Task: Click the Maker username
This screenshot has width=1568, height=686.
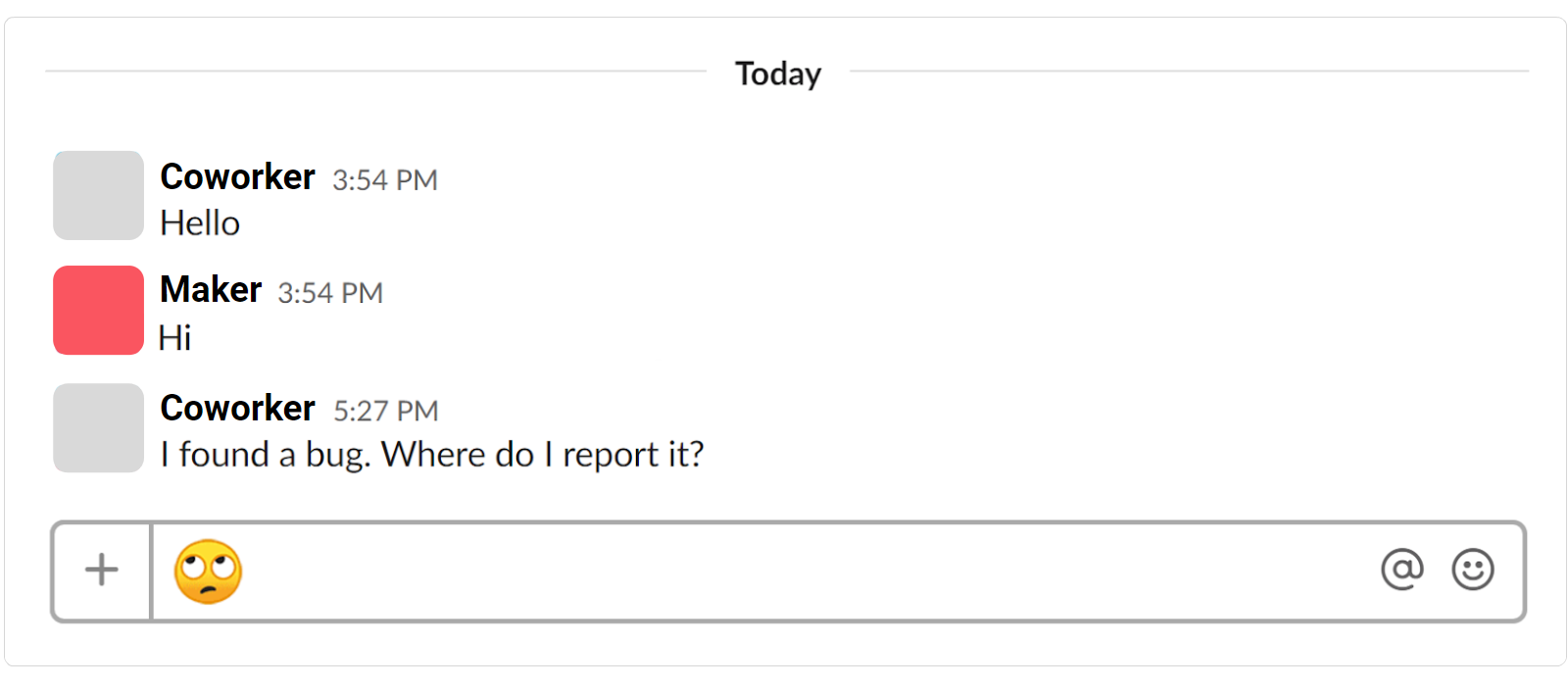Action: [210, 290]
